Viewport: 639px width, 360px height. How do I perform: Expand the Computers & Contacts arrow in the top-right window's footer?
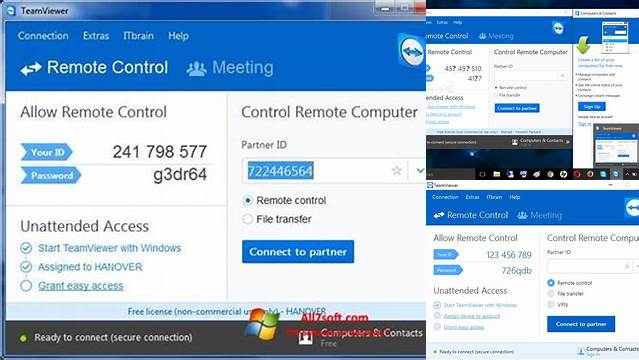(567, 142)
